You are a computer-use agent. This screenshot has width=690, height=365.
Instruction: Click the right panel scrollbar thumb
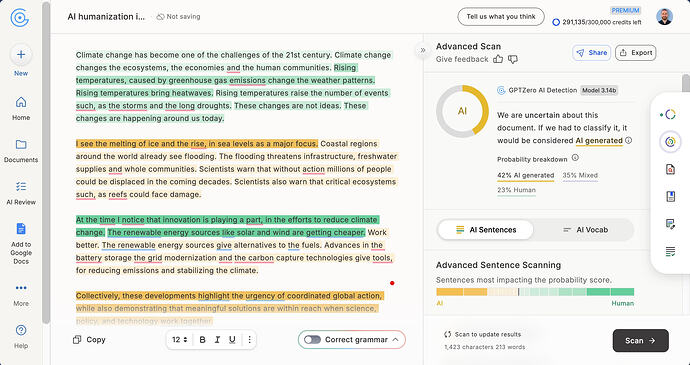point(686,84)
